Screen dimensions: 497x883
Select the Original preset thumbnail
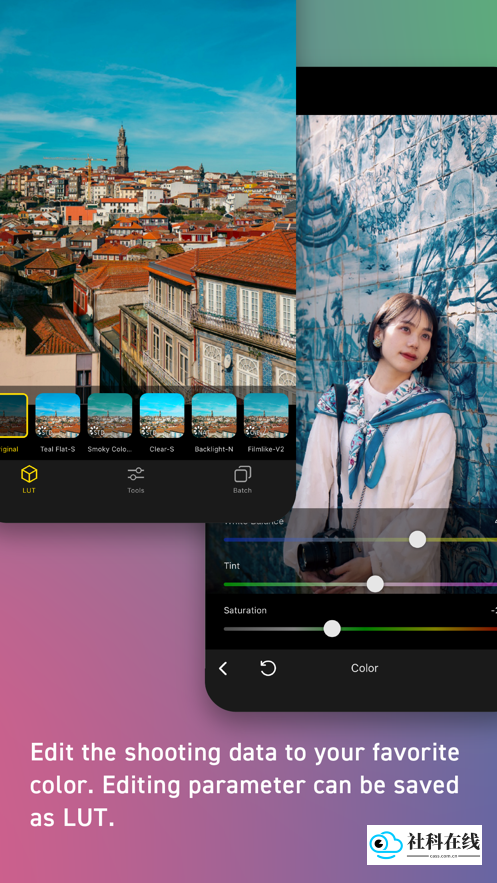click(x=14, y=416)
